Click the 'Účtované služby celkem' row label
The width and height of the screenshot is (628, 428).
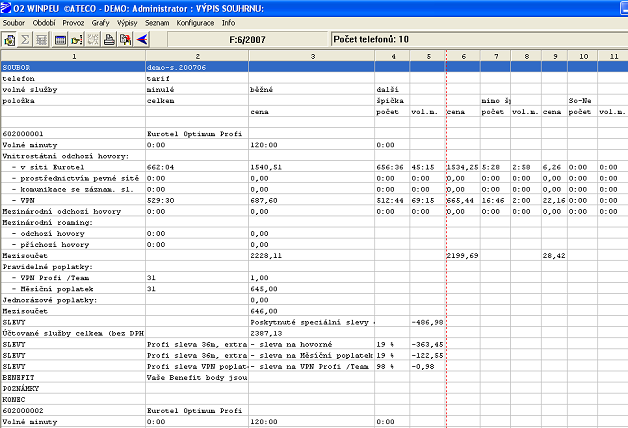click(x=73, y=333)
